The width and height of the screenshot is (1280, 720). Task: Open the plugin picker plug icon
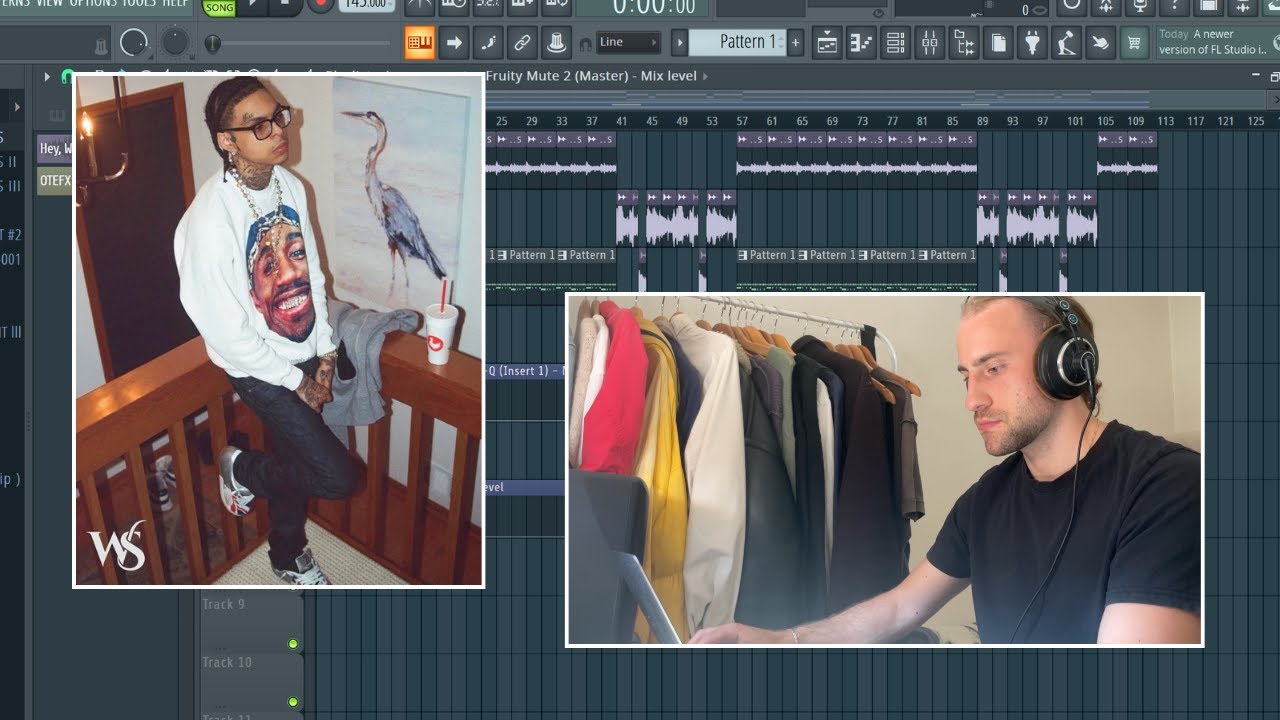tap(1032, 43)
